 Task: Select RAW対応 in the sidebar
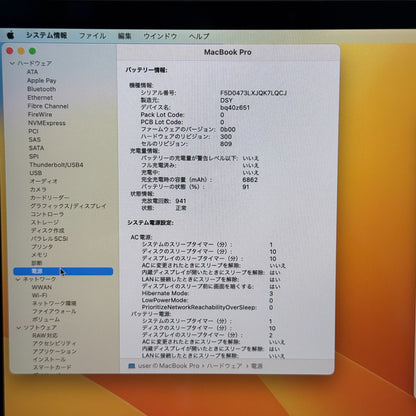coord(45,335)
